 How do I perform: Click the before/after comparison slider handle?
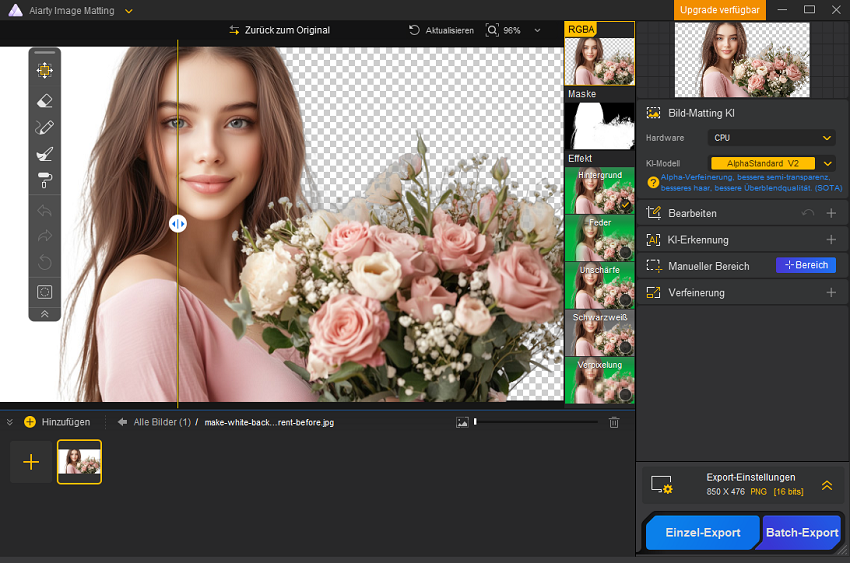178,223
